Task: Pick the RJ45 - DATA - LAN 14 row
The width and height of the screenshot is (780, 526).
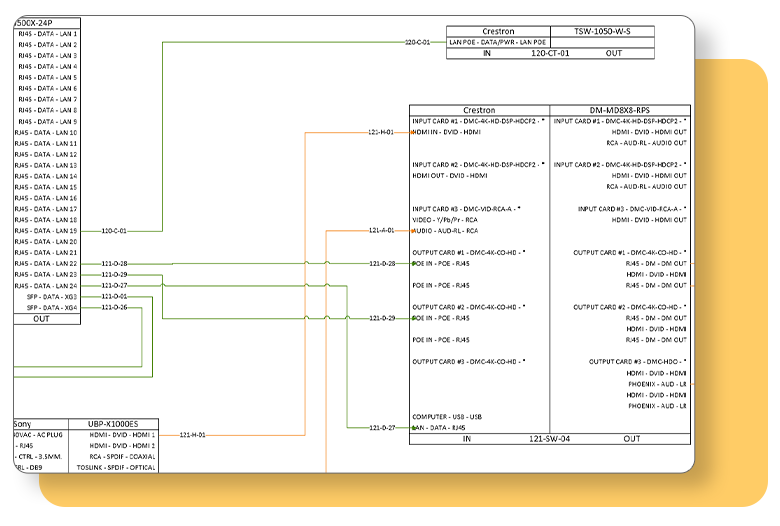Action: click(x=46, y=177)
